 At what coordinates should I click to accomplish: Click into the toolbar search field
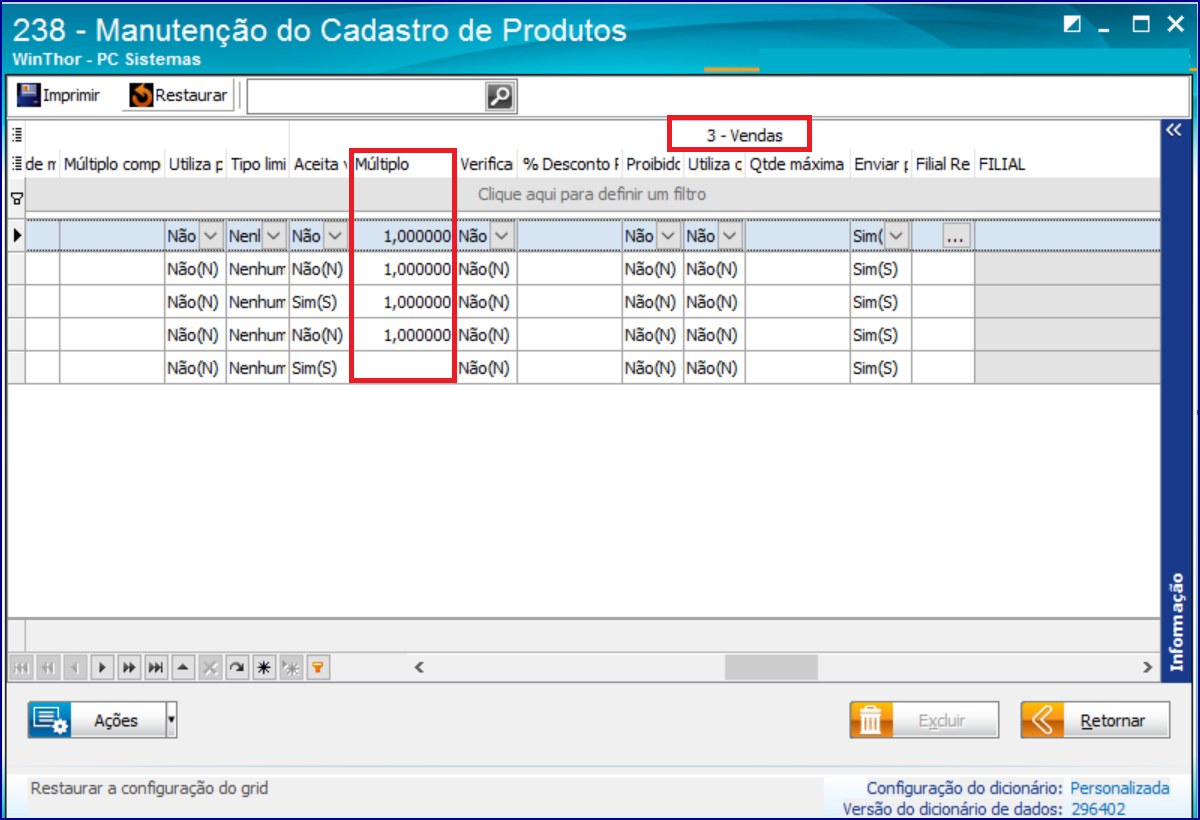(x=367, y=97)
